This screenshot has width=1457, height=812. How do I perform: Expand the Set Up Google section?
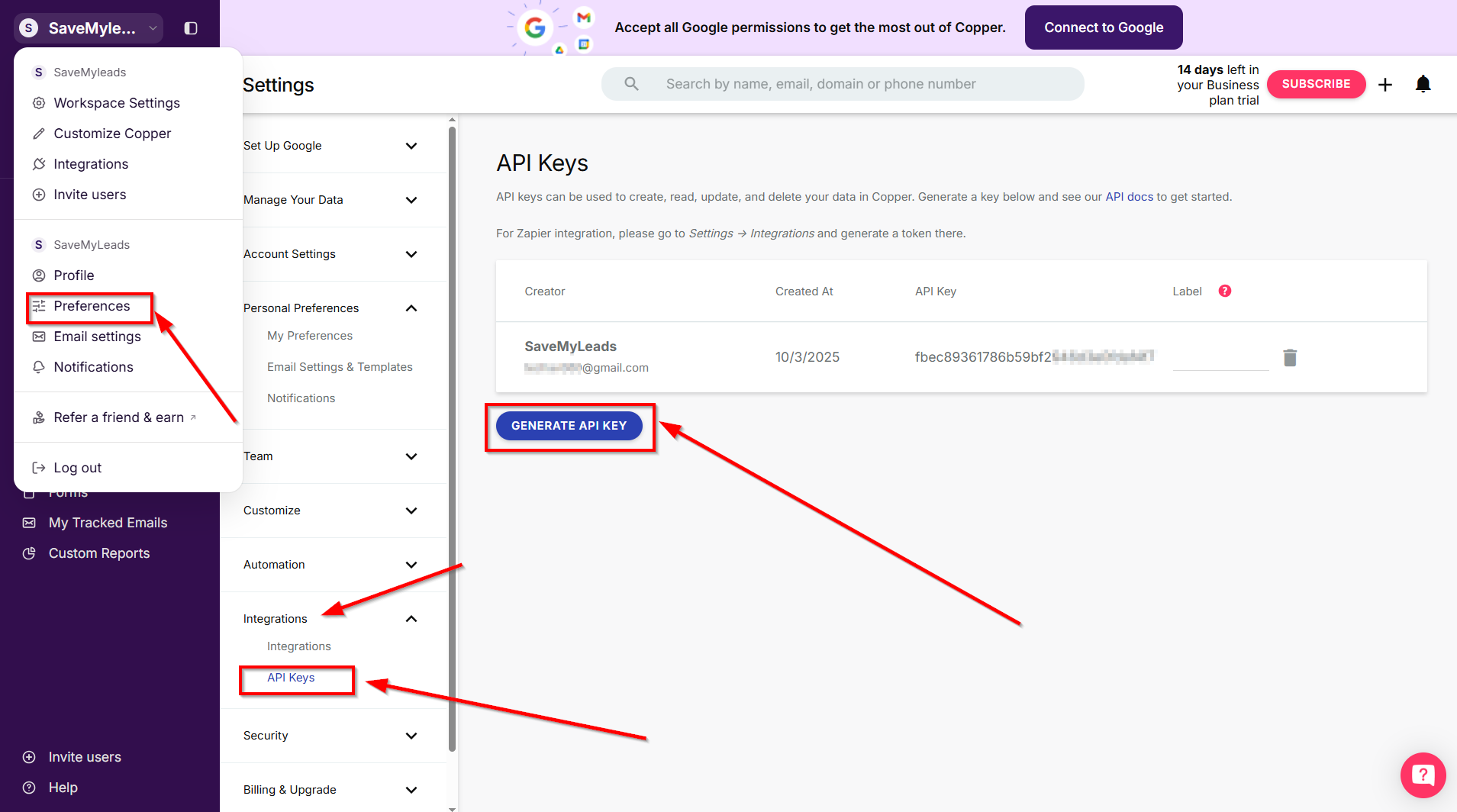point(411,146)
